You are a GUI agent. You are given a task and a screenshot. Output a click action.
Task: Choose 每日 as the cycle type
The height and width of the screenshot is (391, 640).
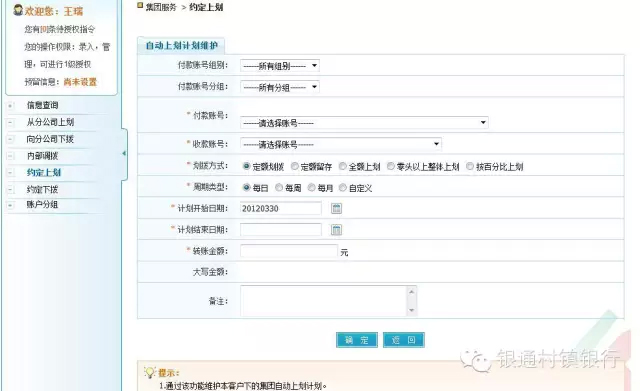[246, 187]
